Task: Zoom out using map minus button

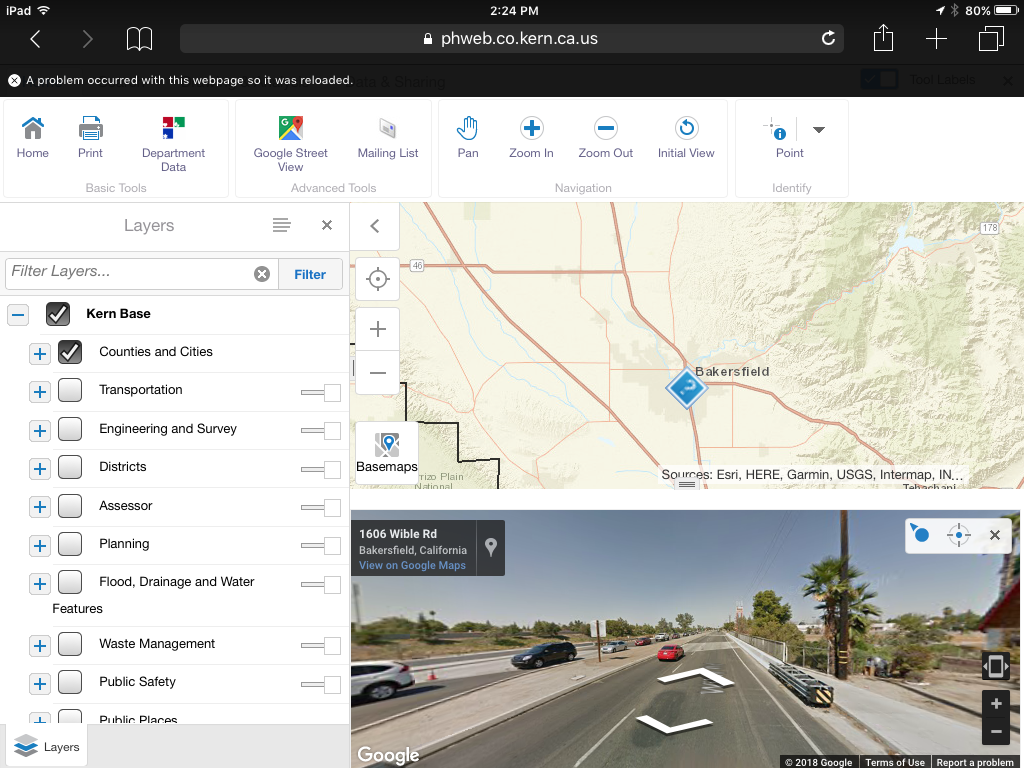Action: click(377, 373)
